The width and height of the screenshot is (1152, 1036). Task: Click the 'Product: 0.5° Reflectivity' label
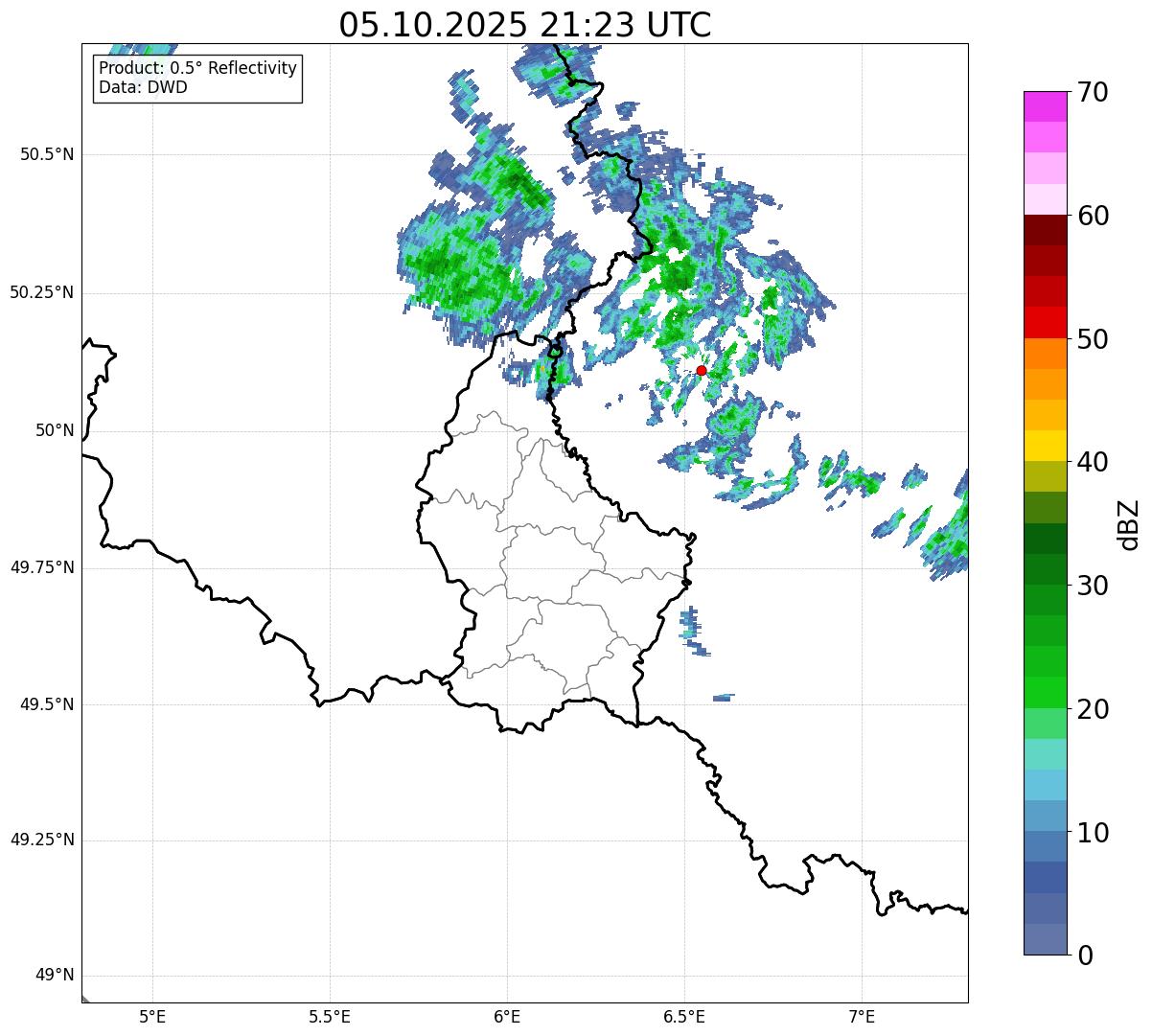[197, 69]
